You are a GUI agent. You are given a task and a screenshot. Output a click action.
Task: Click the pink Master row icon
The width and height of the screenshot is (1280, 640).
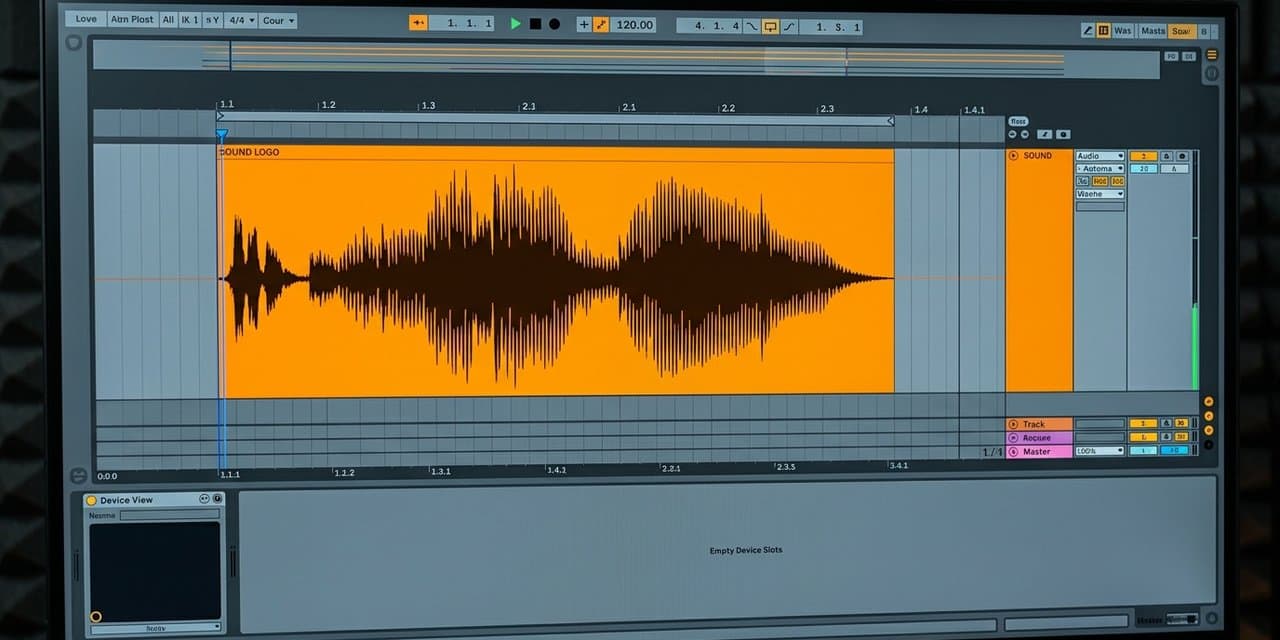click(1013, 452)
